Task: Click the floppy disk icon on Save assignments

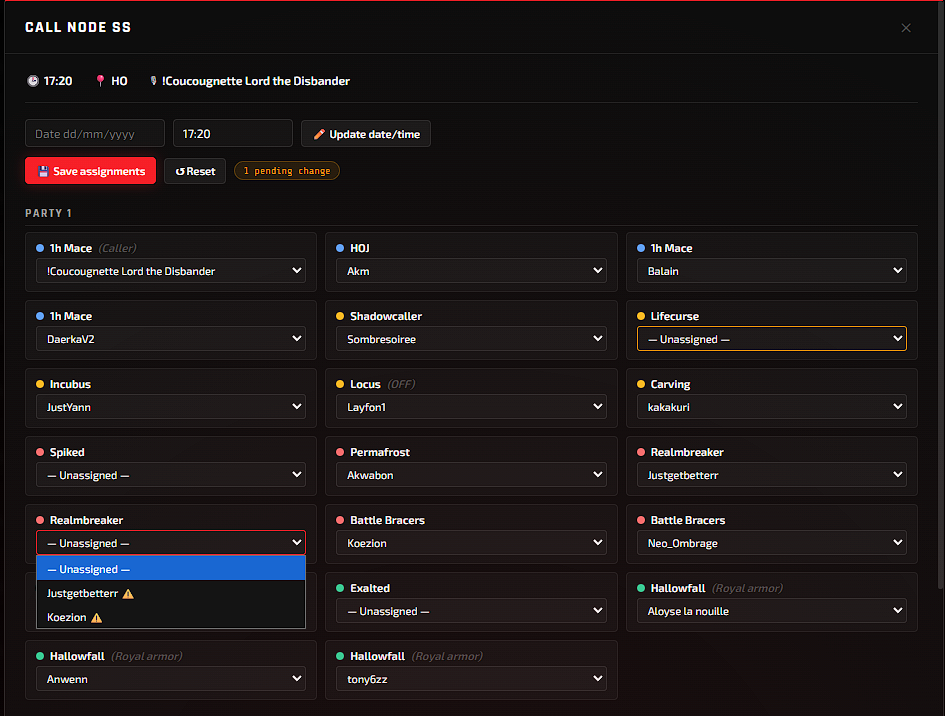Action: click(x=43, y=171)
